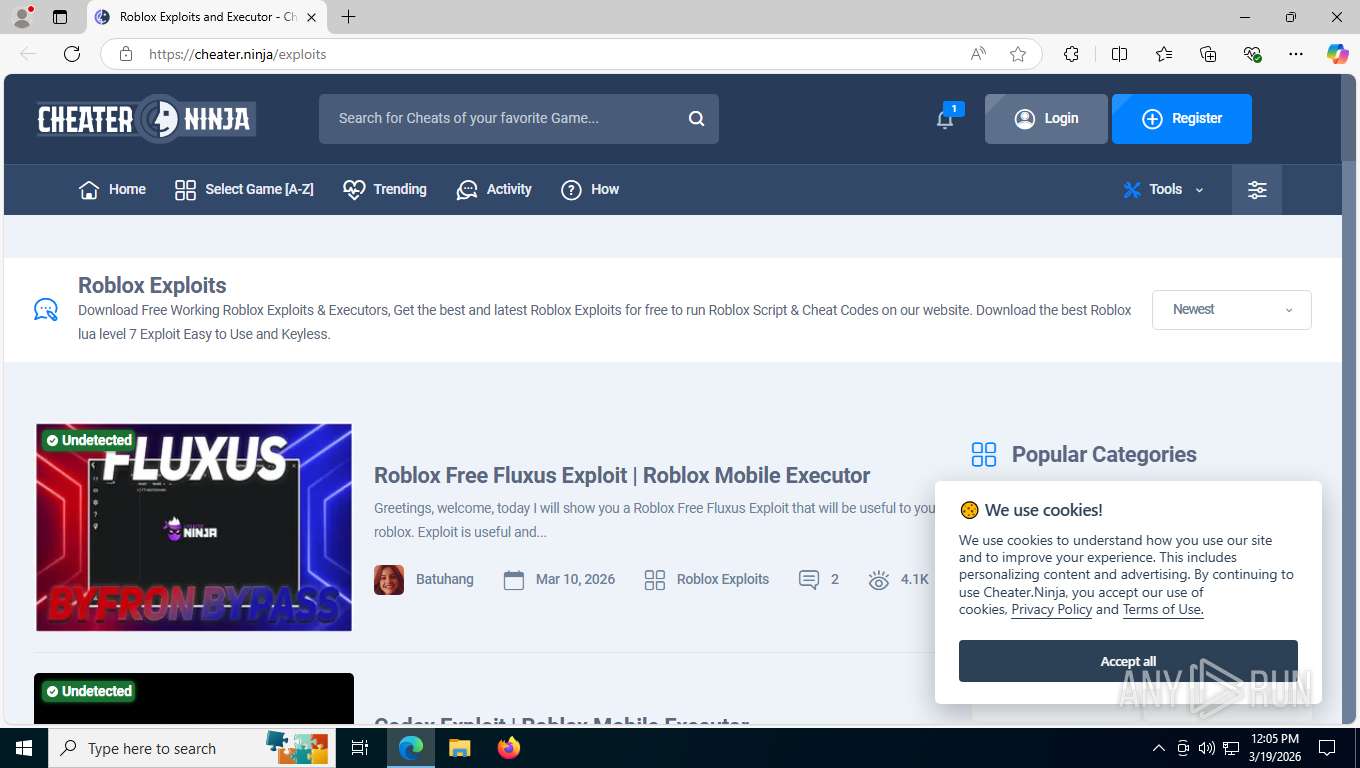The image size is (1360, 768).
Task: Open the Newest sort dropdown
Action: (1231, 310)
